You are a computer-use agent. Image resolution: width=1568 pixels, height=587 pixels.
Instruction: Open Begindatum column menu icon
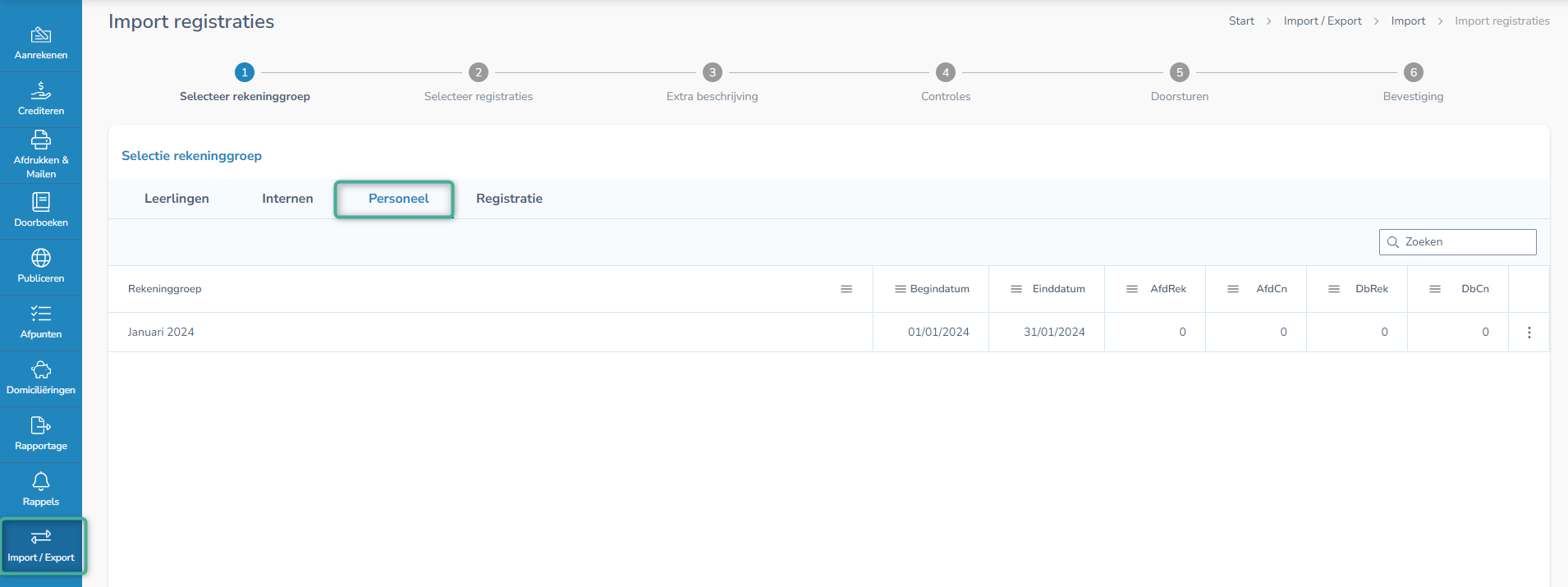tap(900, 289)
